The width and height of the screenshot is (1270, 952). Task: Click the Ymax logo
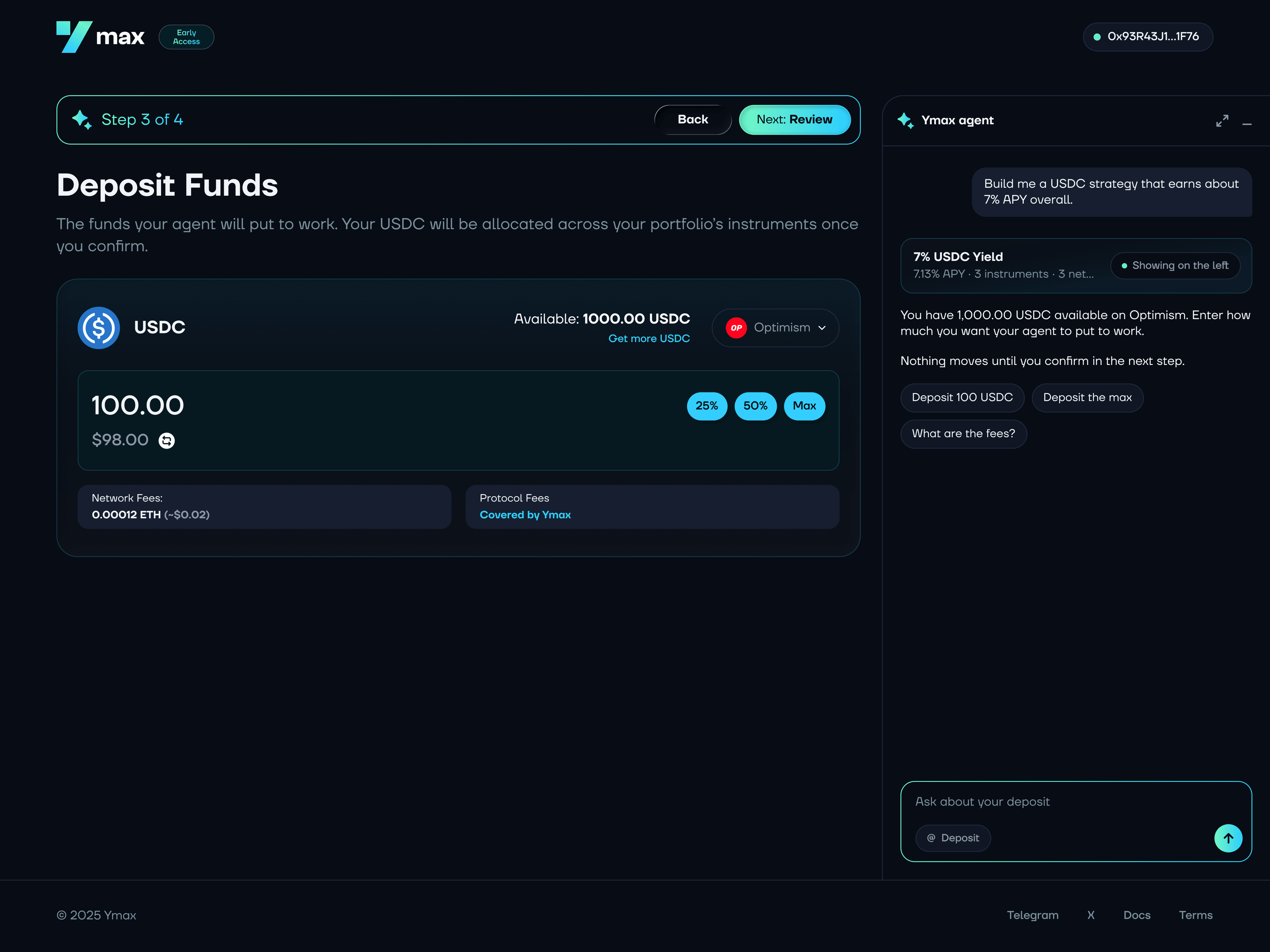101,37
